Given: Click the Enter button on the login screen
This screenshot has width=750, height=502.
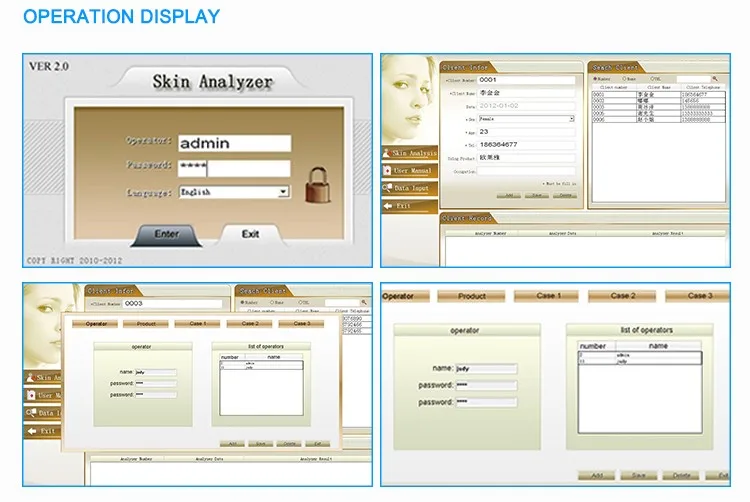Looking at the screenshot, I should (166, 235).
